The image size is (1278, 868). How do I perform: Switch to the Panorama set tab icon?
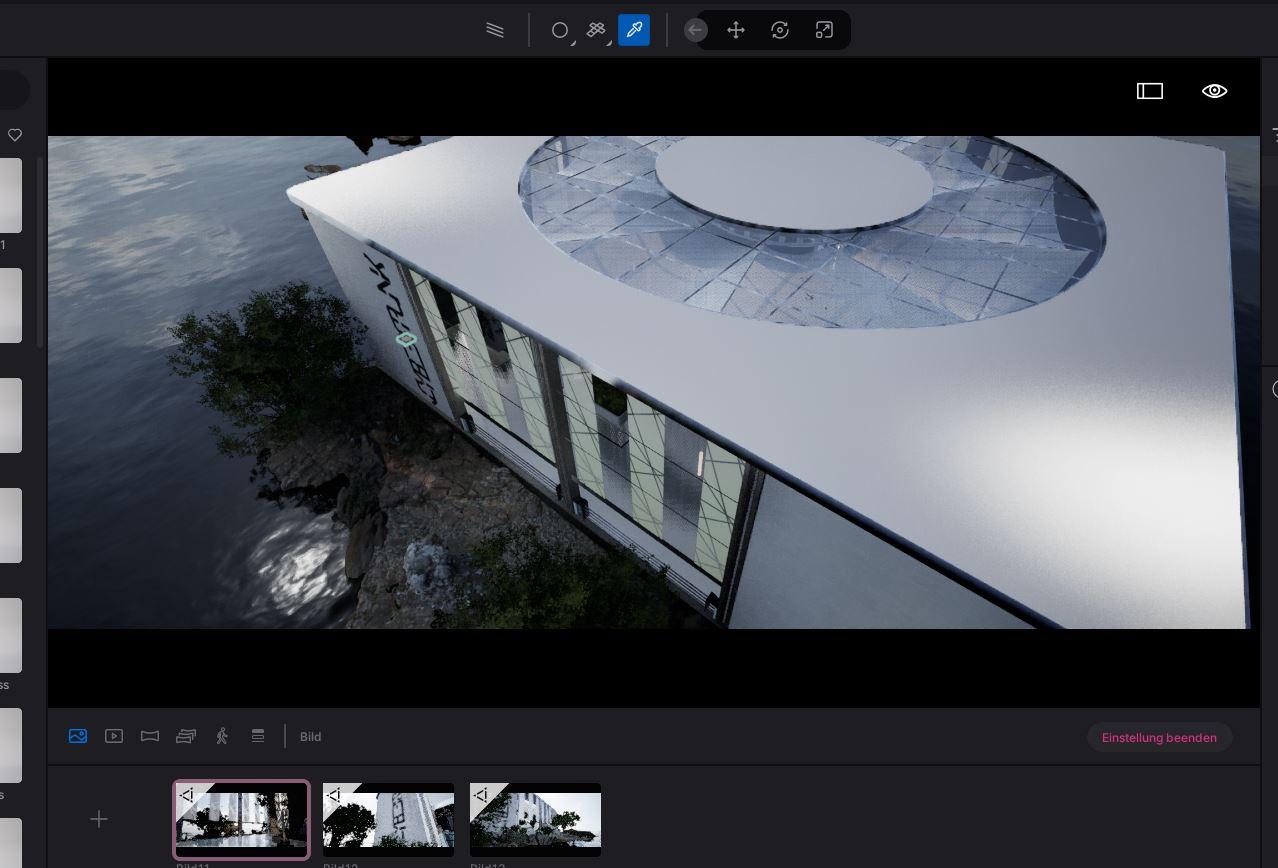pos(186,736)
